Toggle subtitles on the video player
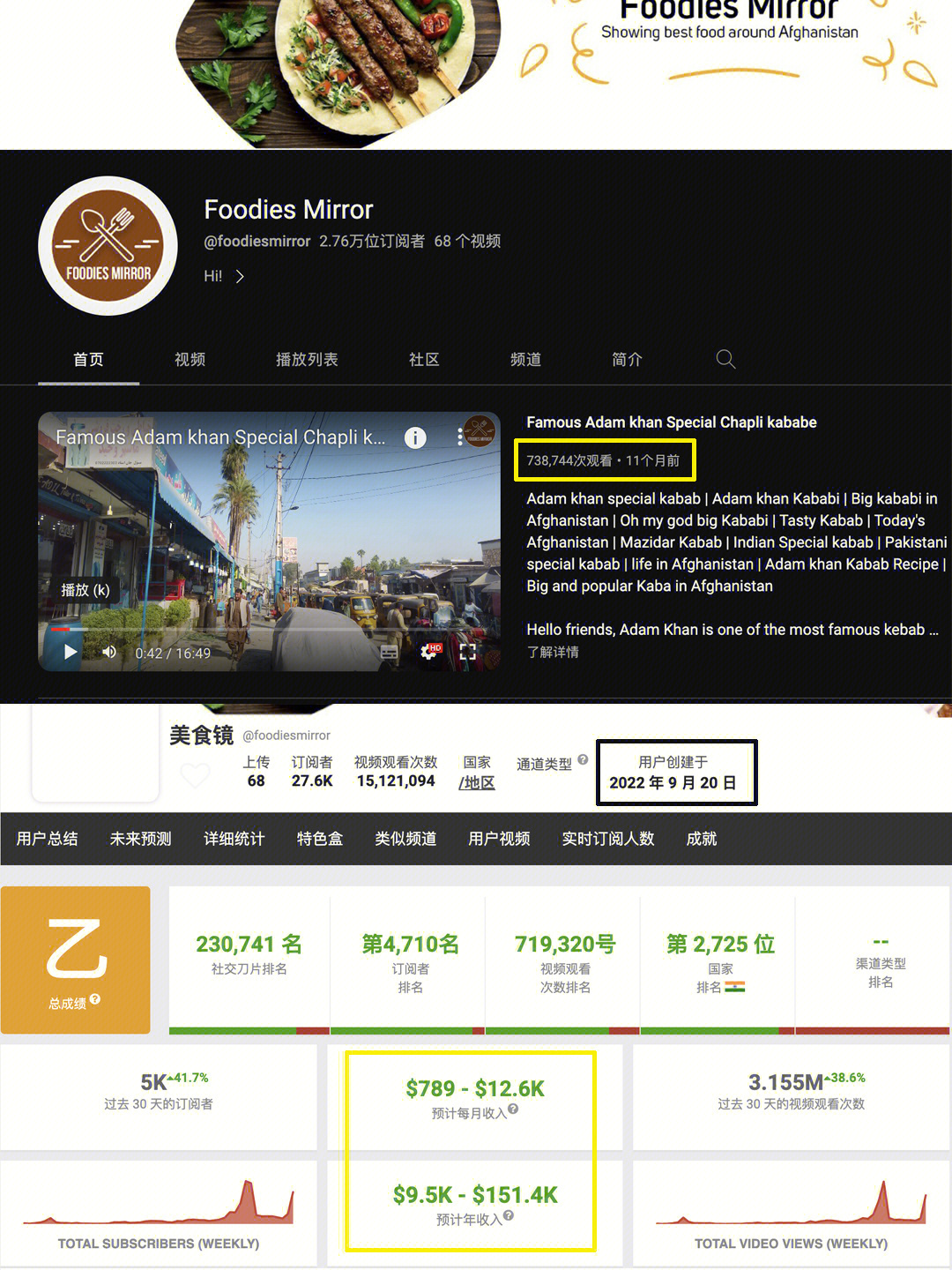The image size is (952, 1270). coord(389,653)
